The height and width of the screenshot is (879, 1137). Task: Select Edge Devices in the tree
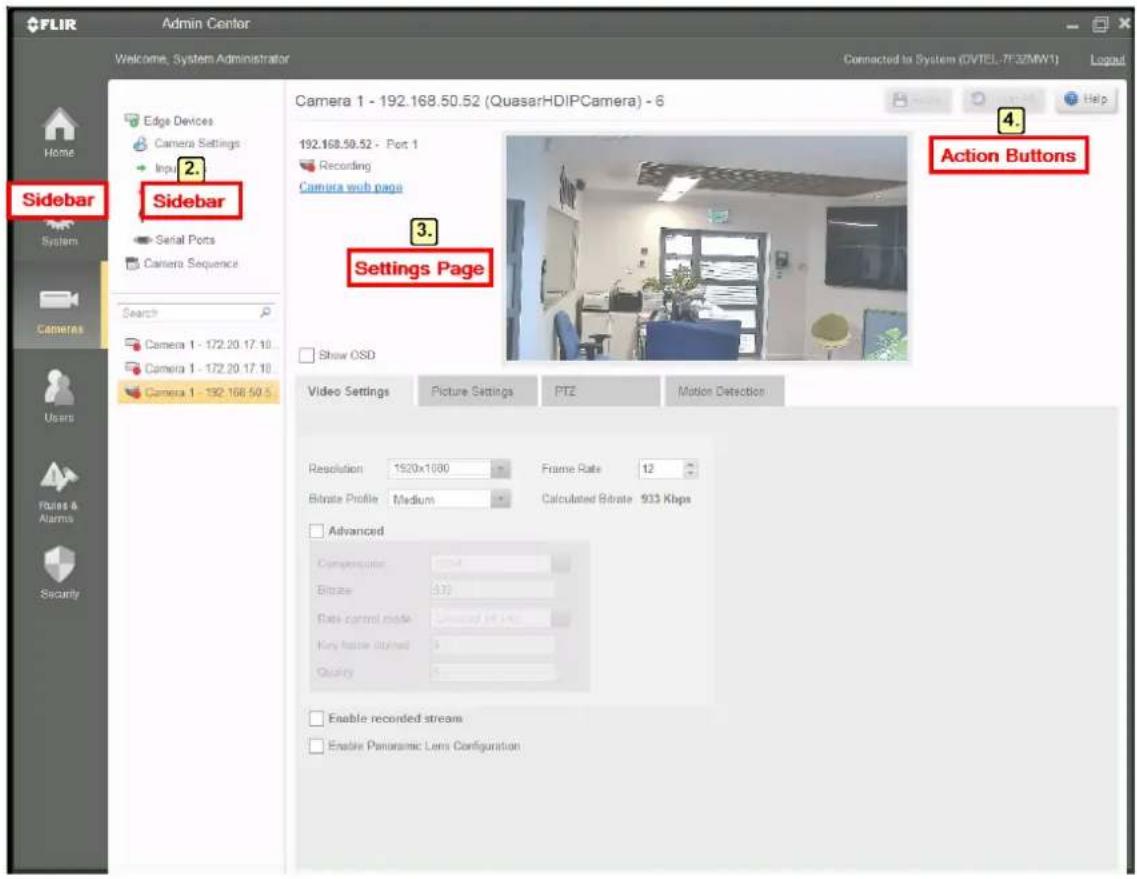[x=169, y=120]
